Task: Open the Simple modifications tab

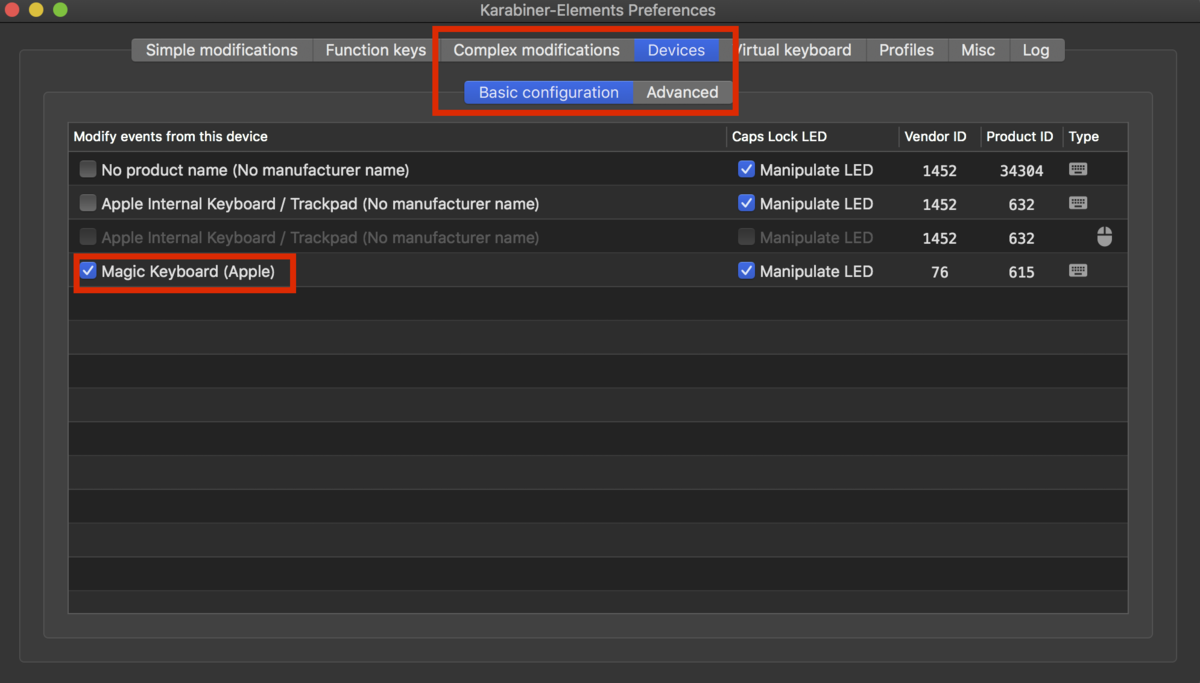Action: click(222, 50)
